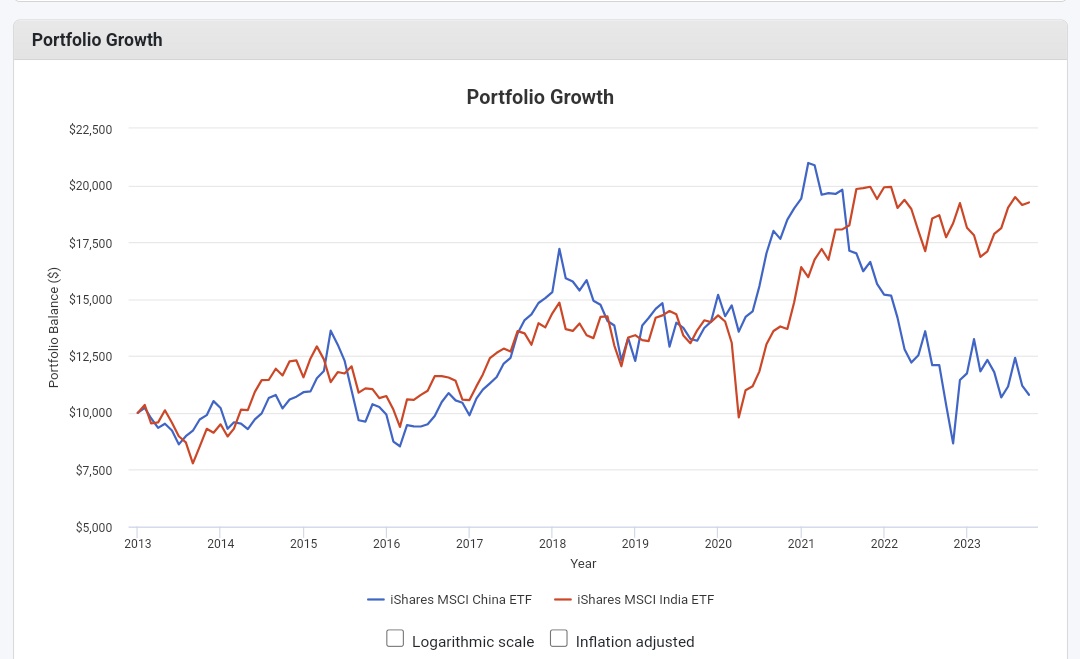This screenshot has width=1080, height=659.
Task: Tick the Inflation adjusted checkbox
Action: coord(559,639)
